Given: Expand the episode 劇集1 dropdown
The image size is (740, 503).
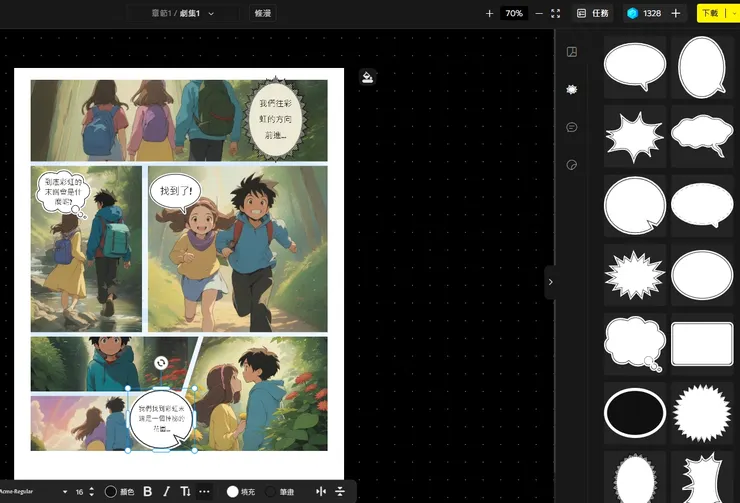Looking at the screenshot, I should (210, 14).
